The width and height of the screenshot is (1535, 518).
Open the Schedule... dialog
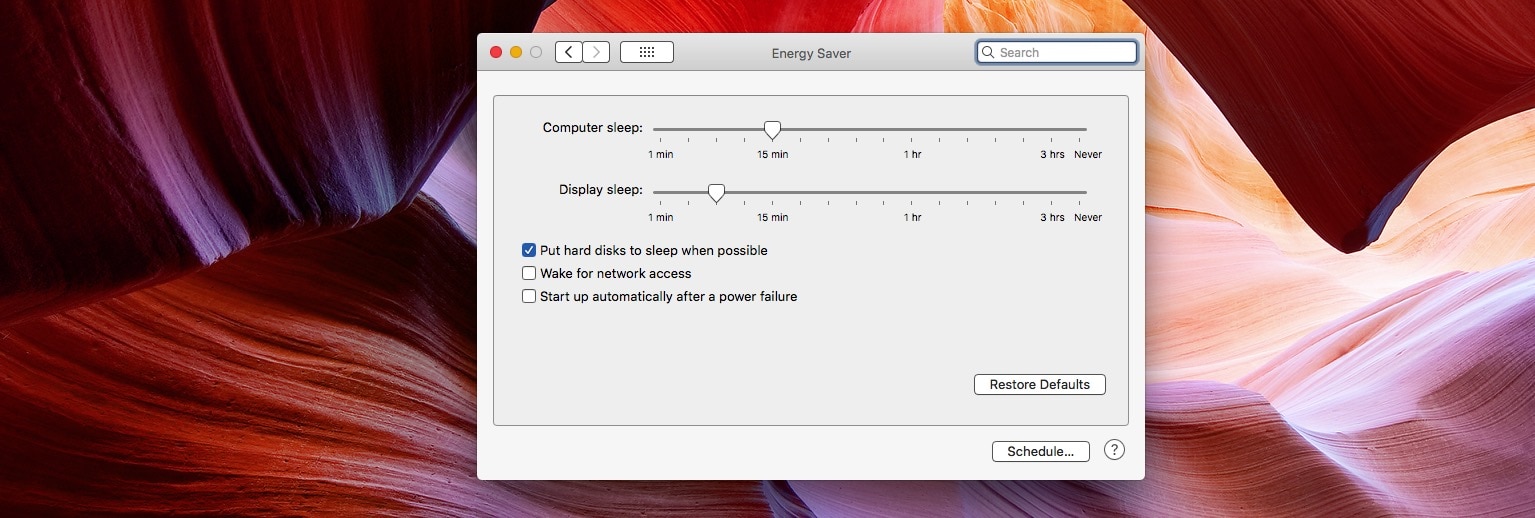[x=1040, y=451]
